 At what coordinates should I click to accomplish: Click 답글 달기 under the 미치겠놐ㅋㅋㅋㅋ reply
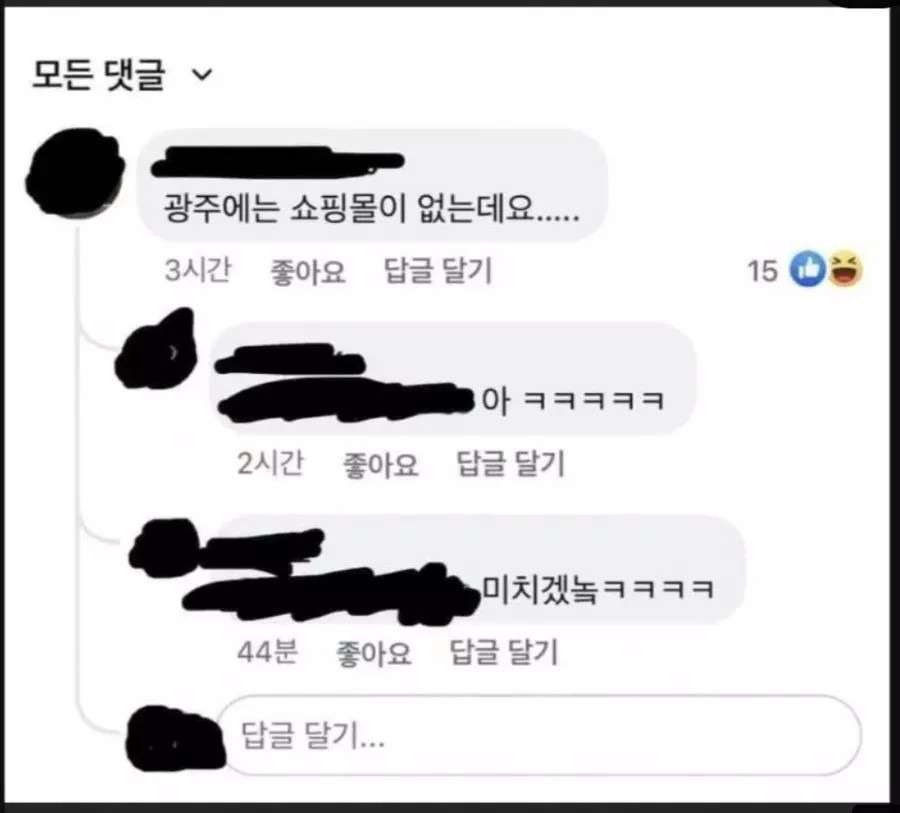(503, 652)
